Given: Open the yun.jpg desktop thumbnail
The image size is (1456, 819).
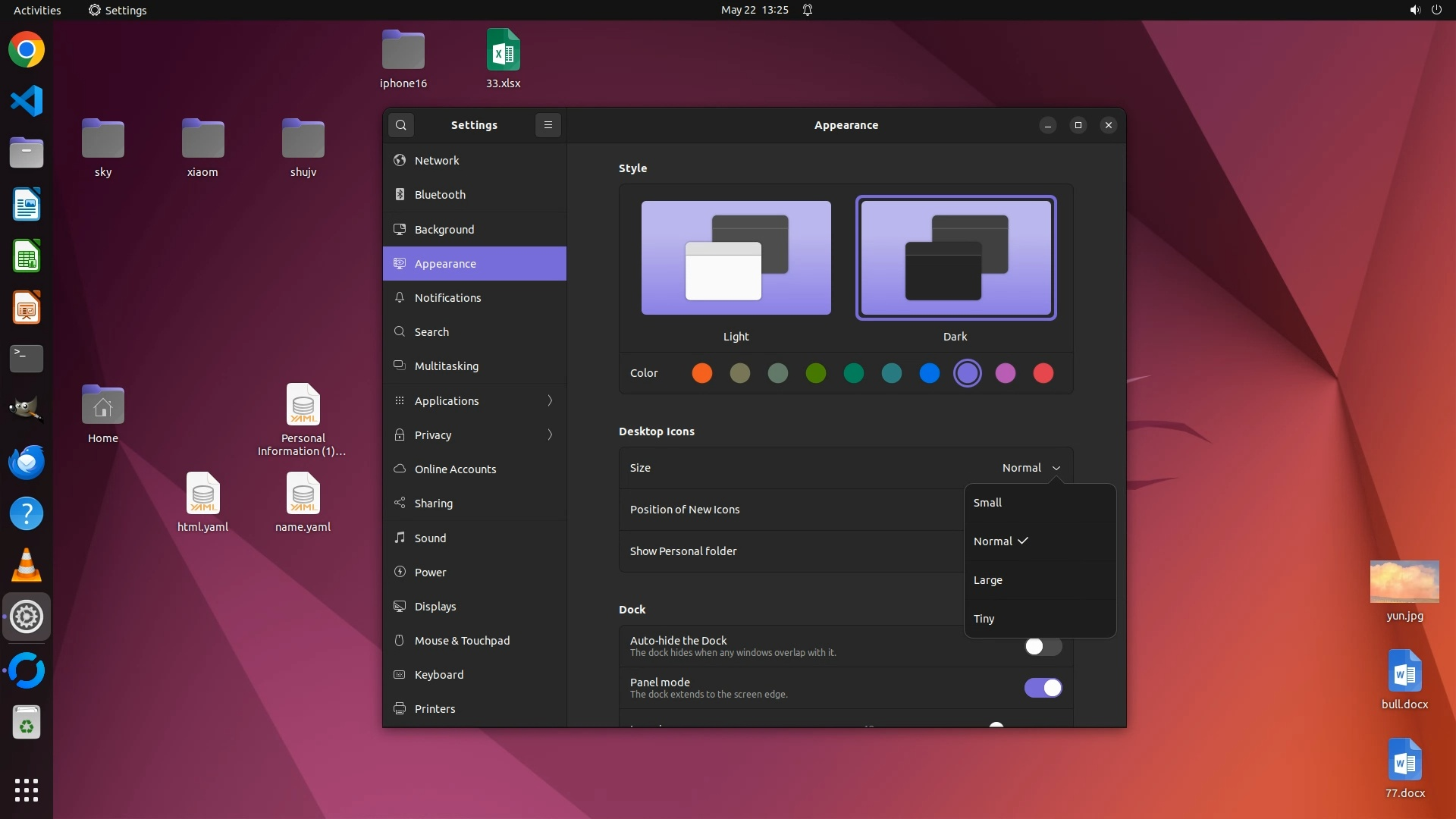Looking at the screenshot, I should pos(1404,582).
